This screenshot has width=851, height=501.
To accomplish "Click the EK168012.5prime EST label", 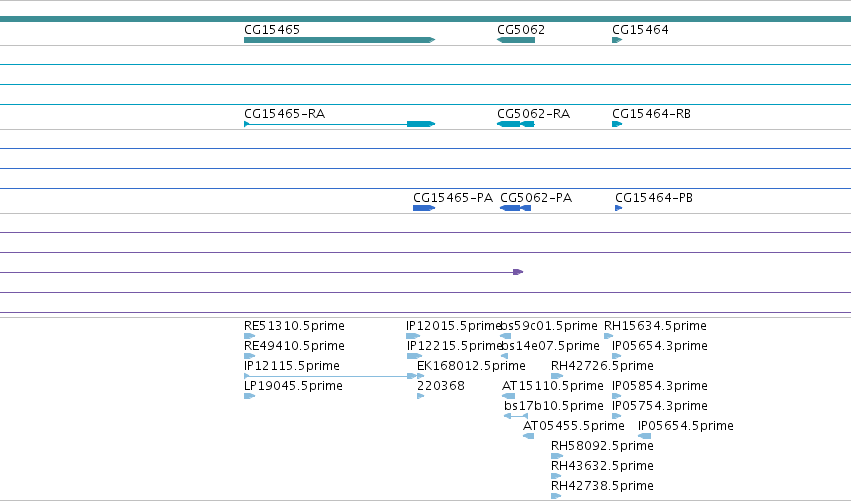I will tap(471, 366).
